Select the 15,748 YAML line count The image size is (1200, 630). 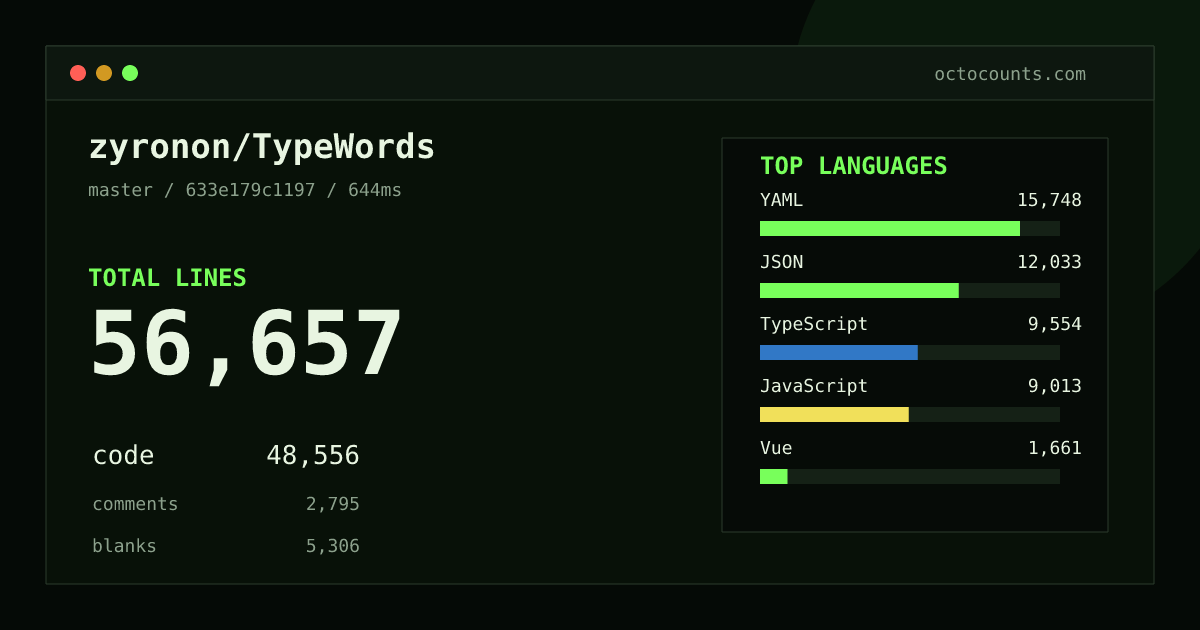pos(1049,200)
